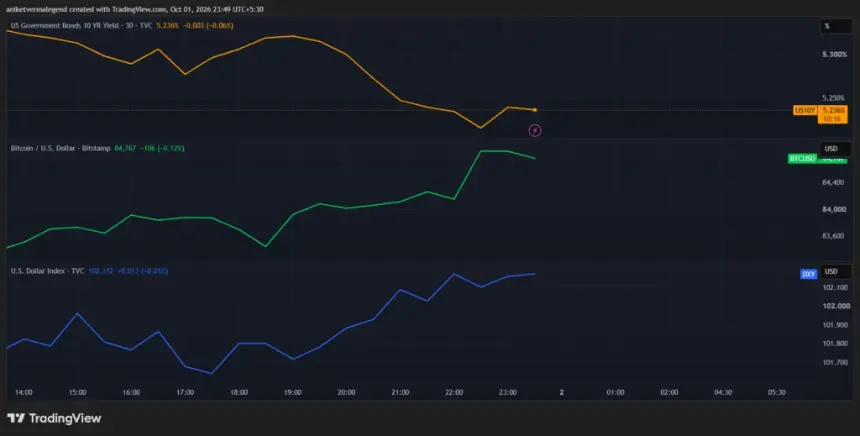Click the lightning bolt event icon on yield chart

click(535, 131)
